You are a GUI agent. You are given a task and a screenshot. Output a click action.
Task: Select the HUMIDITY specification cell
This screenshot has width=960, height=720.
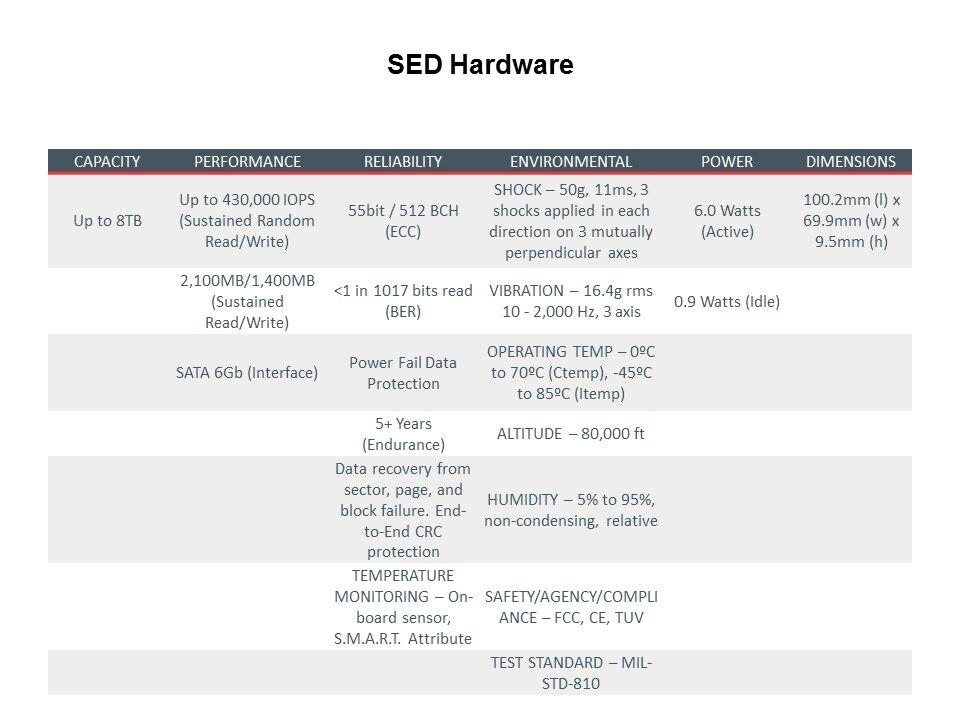pos(571,510)
